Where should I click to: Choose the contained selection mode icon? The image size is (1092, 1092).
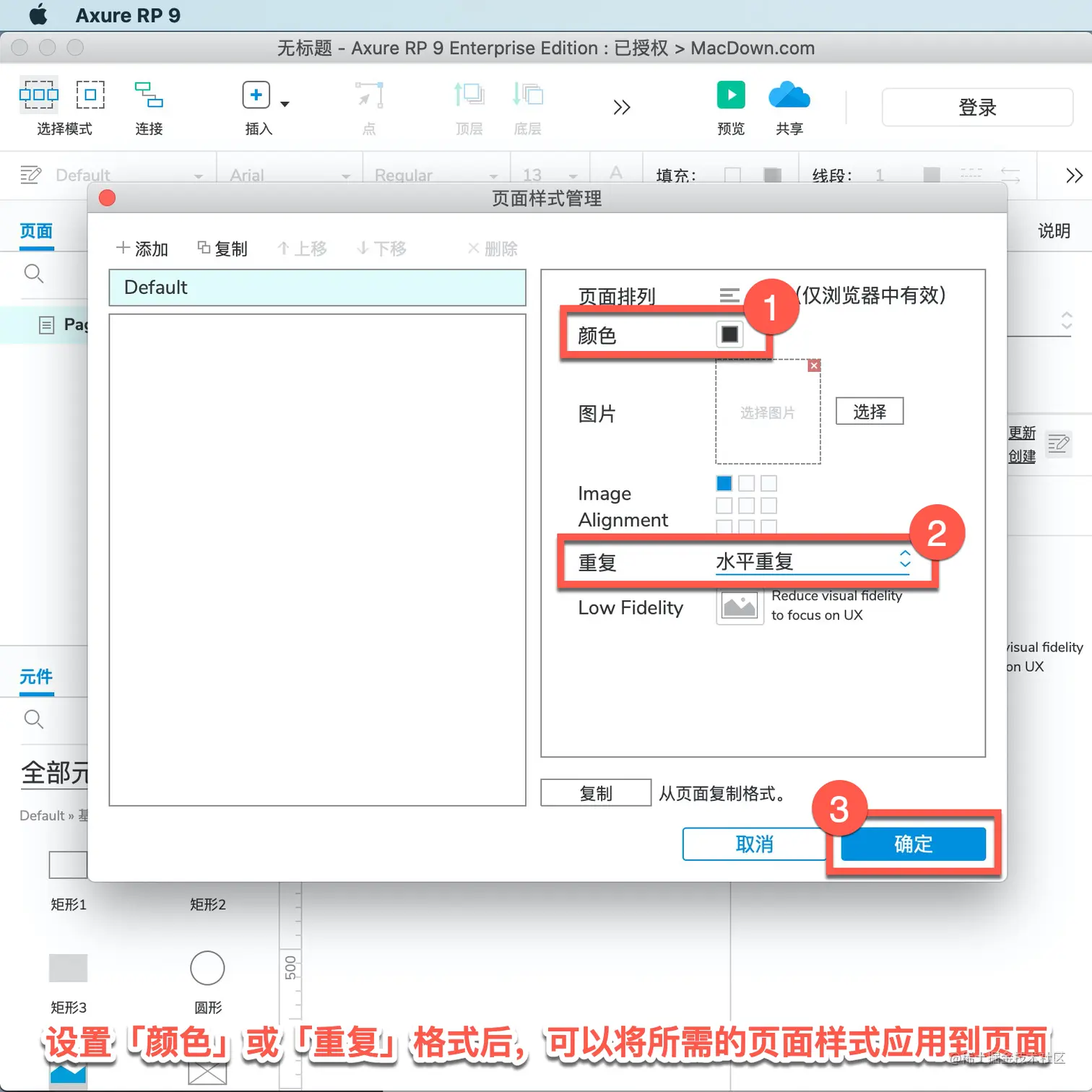tap(90, 95)
